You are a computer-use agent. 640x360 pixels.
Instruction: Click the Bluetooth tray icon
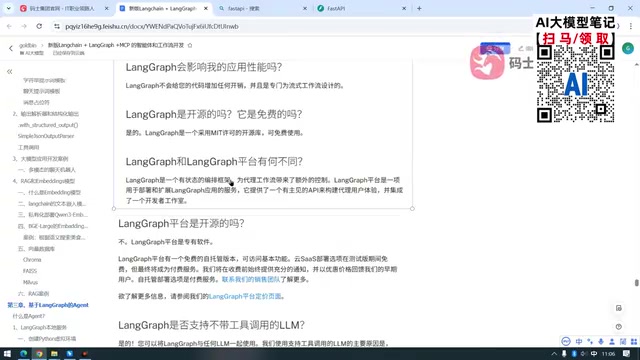574,353
